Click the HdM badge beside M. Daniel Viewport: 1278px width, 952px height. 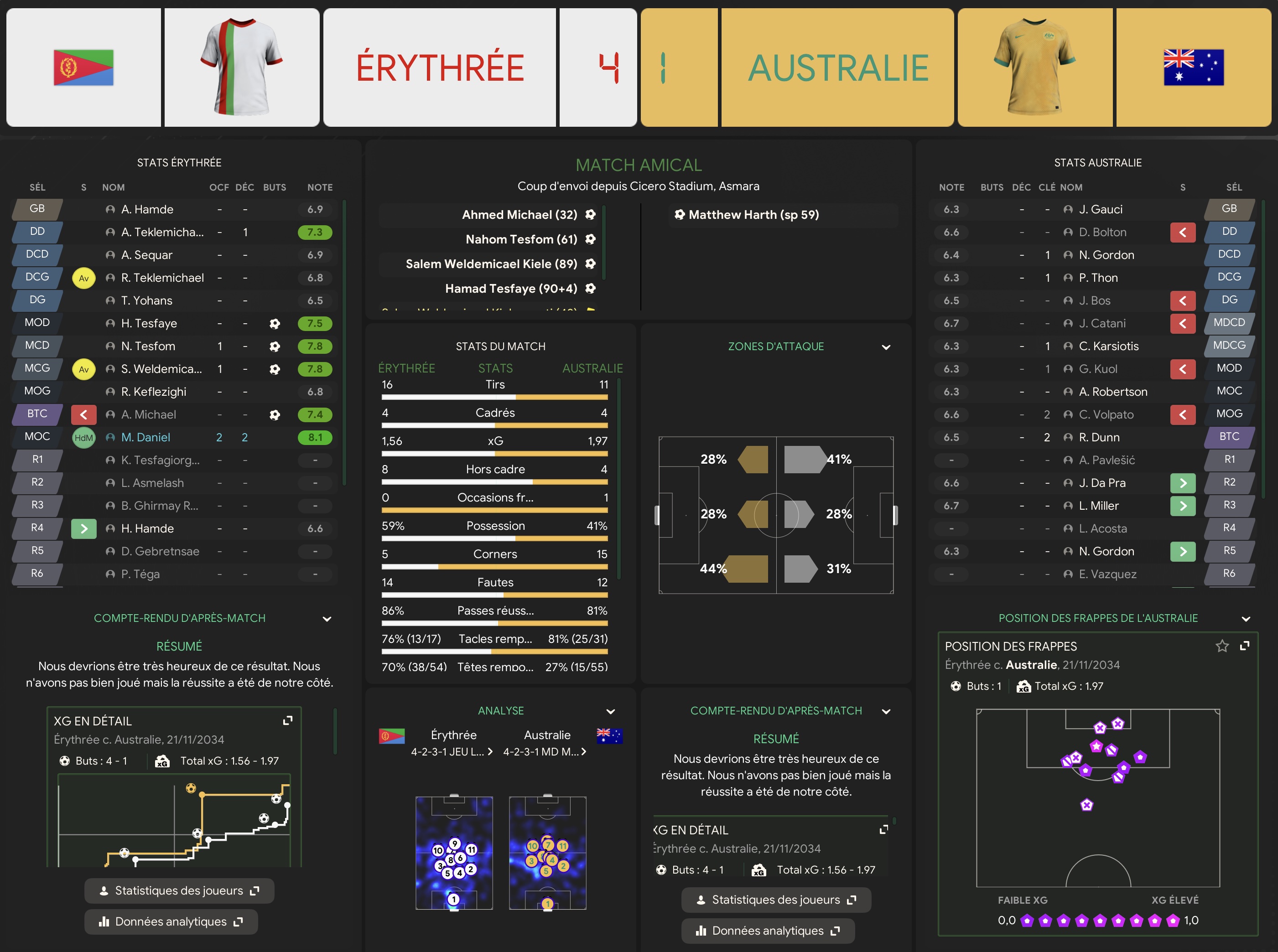(x=83, y=437)
